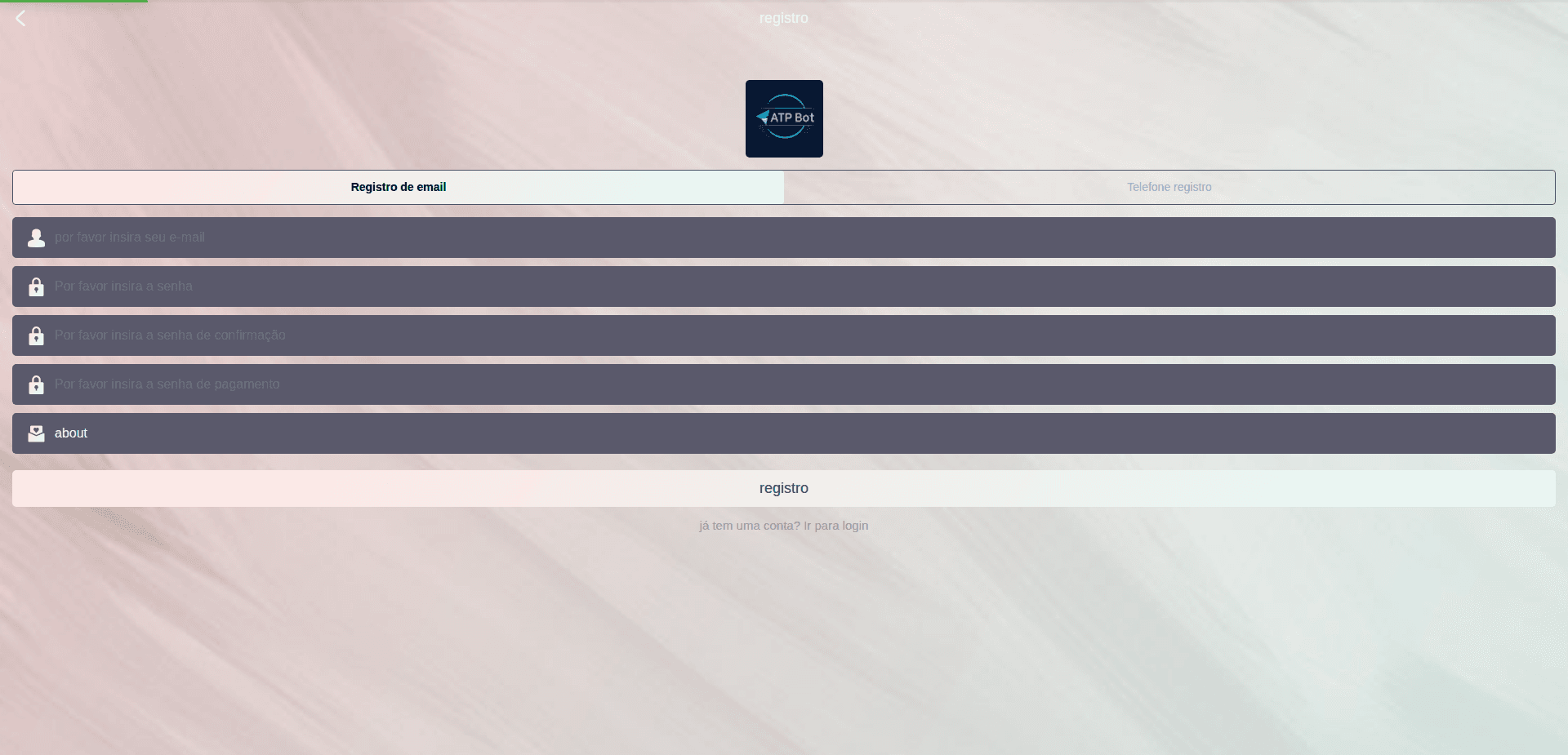Click the lock icon in the confirmation password field
The image size is (1568, 755).
click(36, 335)
